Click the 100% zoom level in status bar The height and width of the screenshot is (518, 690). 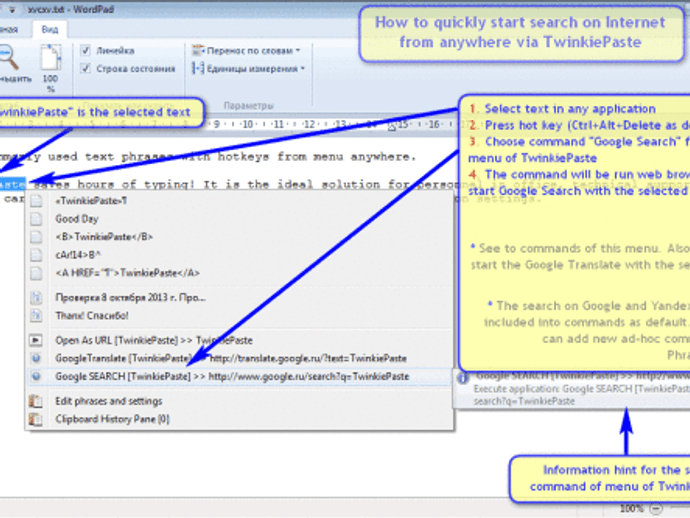(632, 509)
